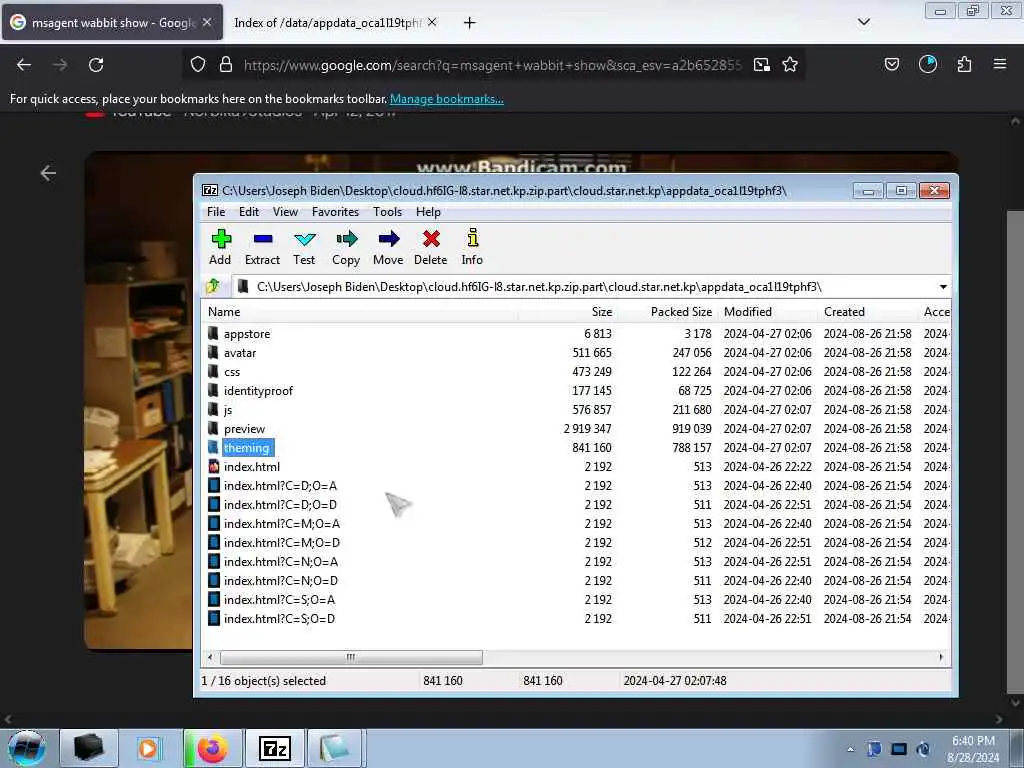Select file index.html?C=D;O=D
Screen dimensions: 1024x768
pyautogui.click(x=280, y=504)
